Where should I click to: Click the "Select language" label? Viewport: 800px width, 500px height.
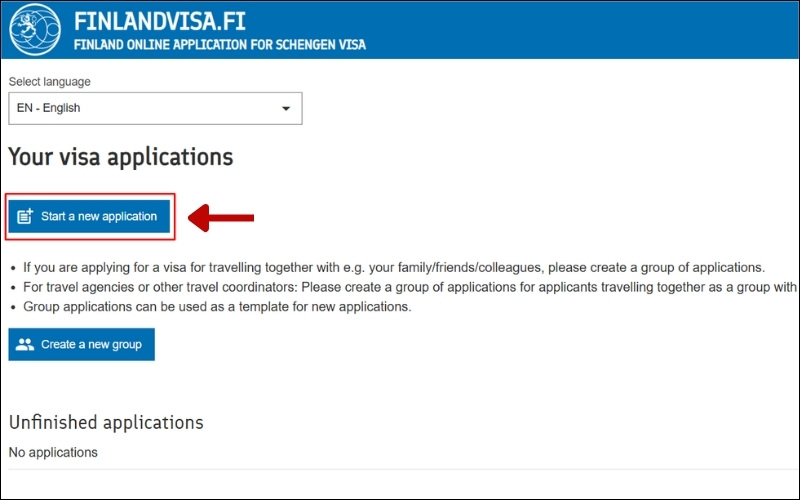point(49,82)
